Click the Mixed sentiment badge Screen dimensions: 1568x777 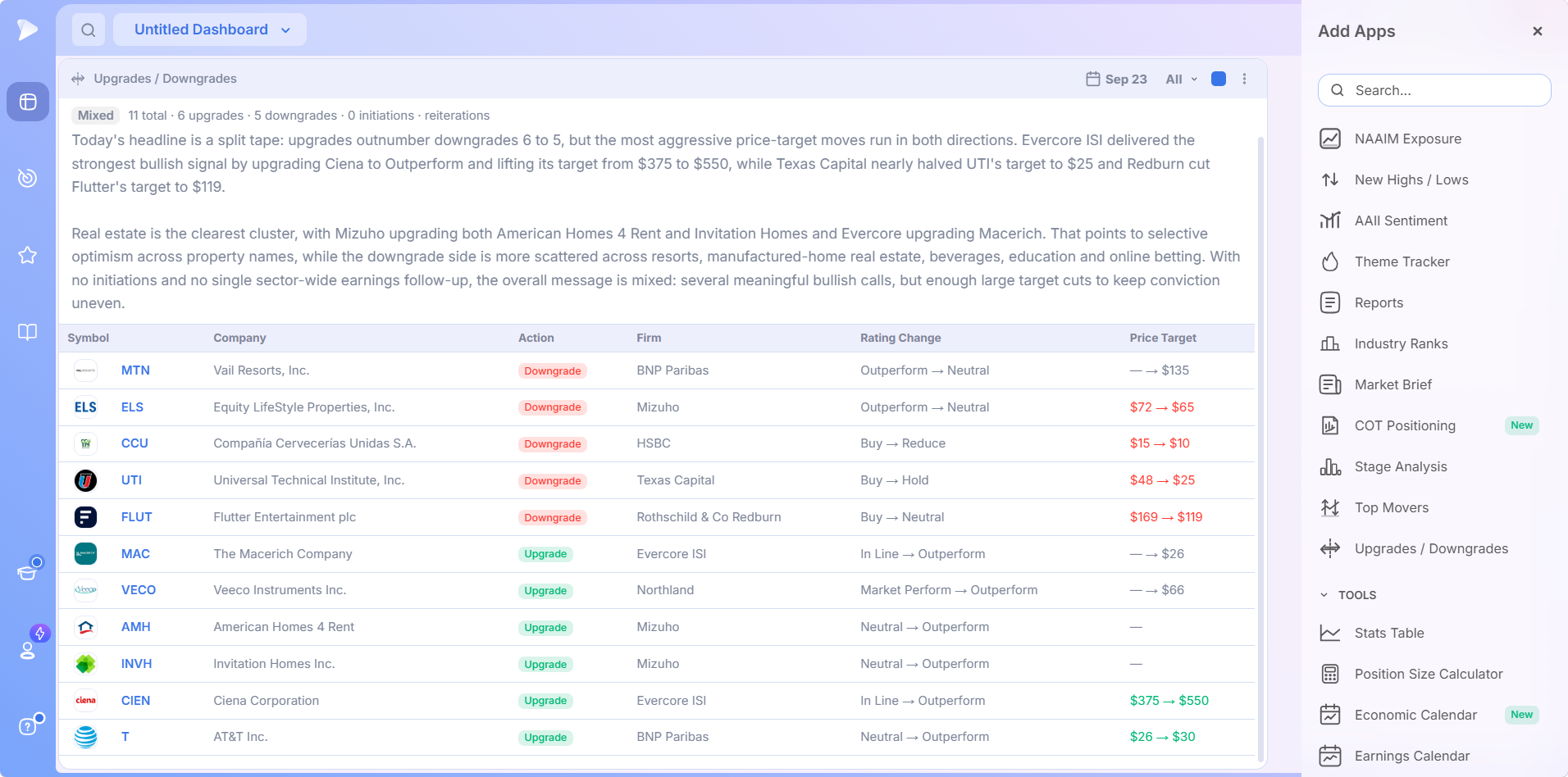click(x=95, y=116)
